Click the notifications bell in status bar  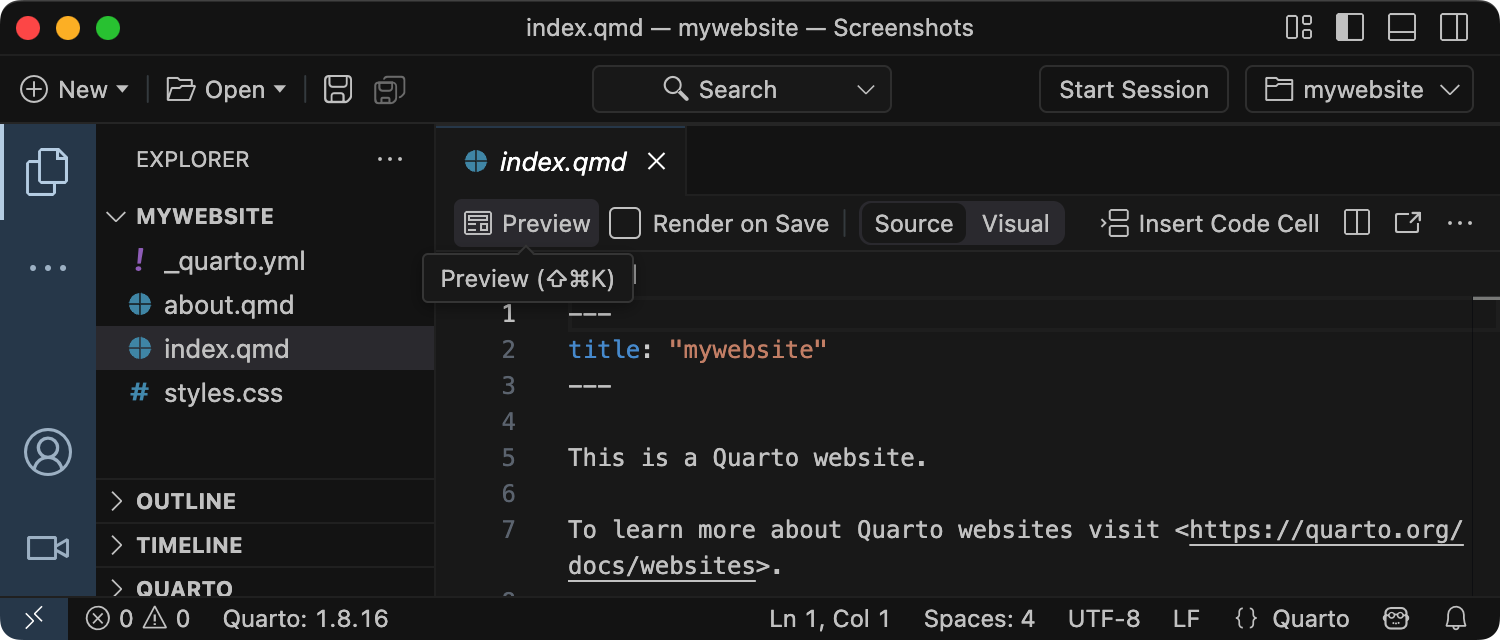(1457, 619)
